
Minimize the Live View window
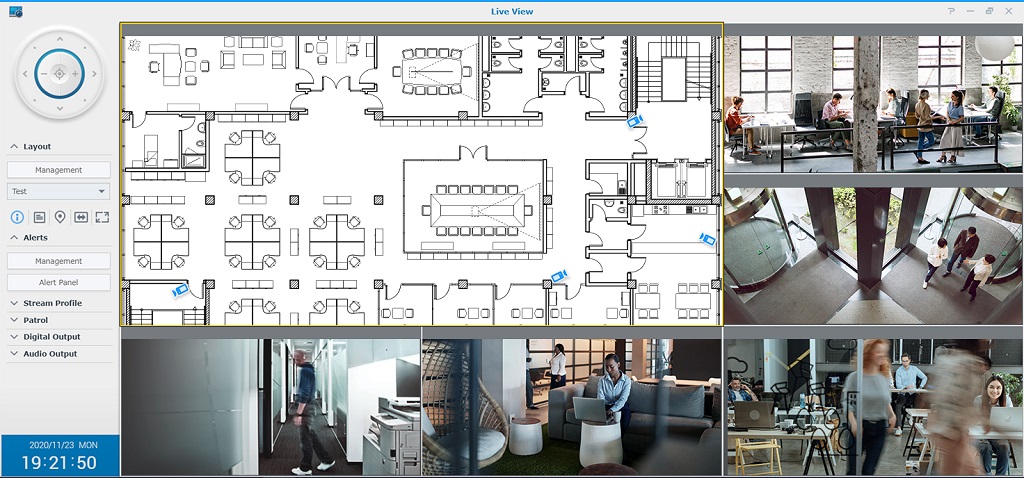(970, 11)
